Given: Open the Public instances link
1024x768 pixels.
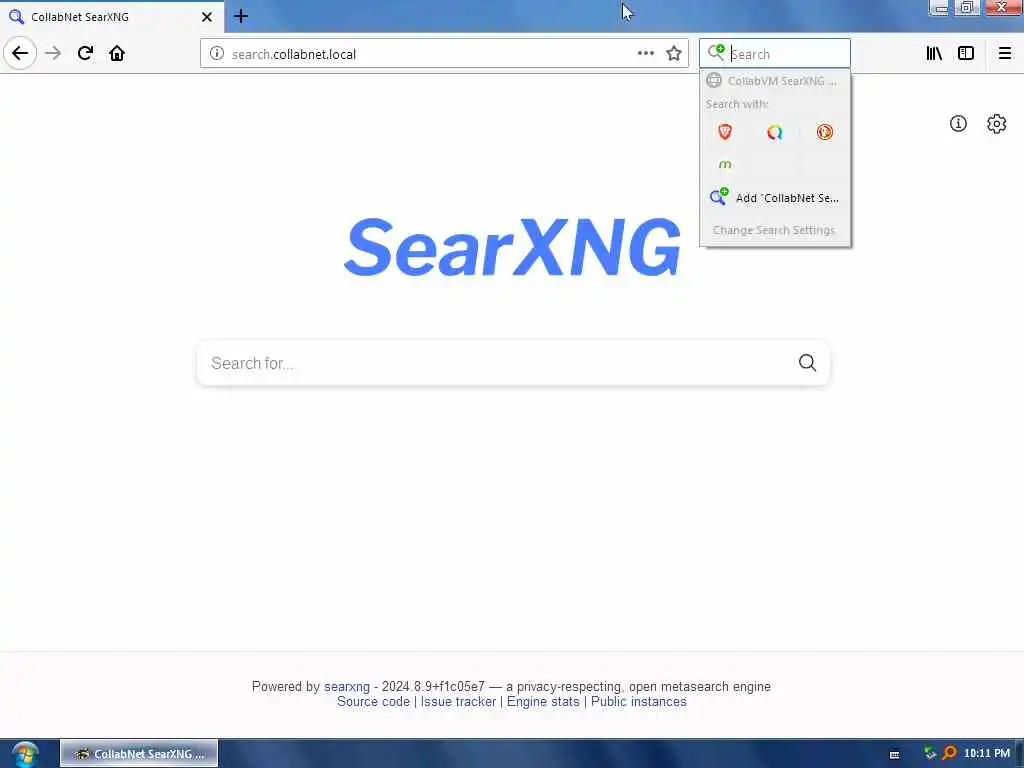Looking at the screenshot, I should point(639,701).
